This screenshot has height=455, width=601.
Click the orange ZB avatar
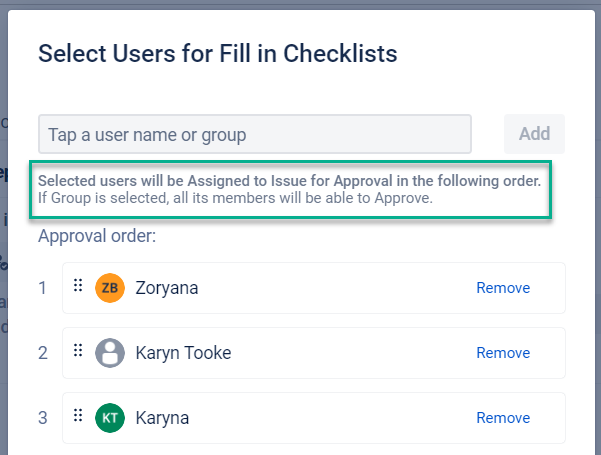(x=109, y=288)
